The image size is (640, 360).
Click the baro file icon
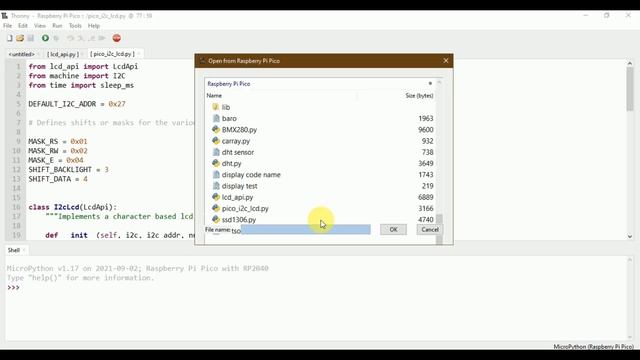click(x=216, y=118)
